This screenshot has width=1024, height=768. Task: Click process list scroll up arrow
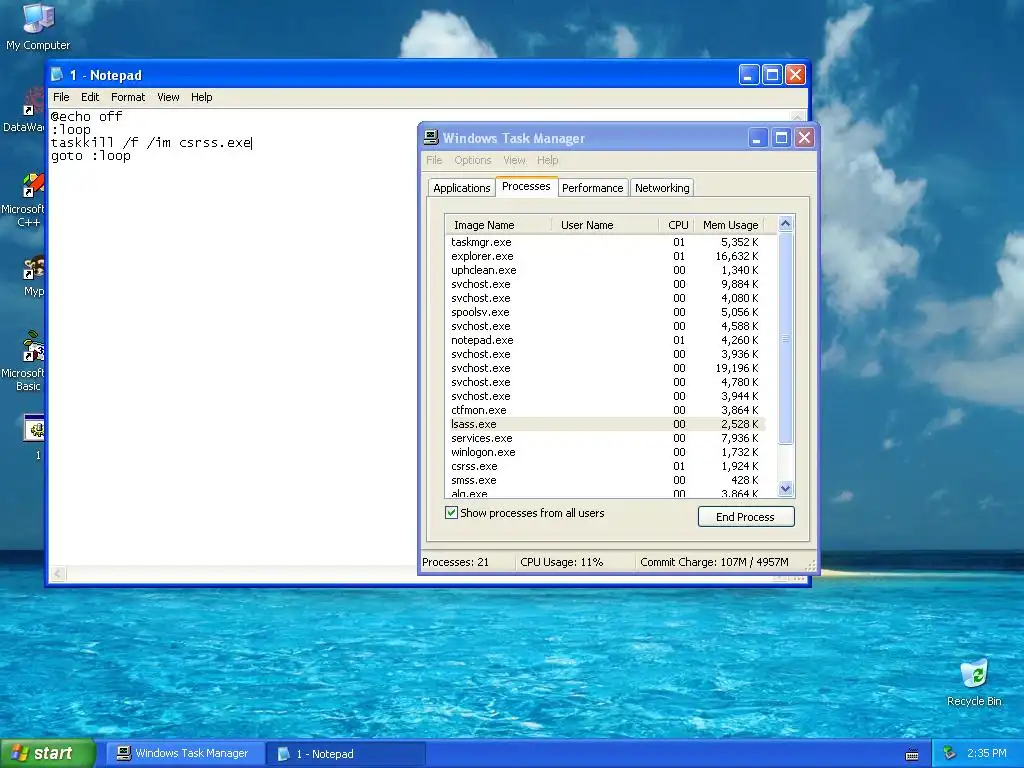(x=786, y=224)
